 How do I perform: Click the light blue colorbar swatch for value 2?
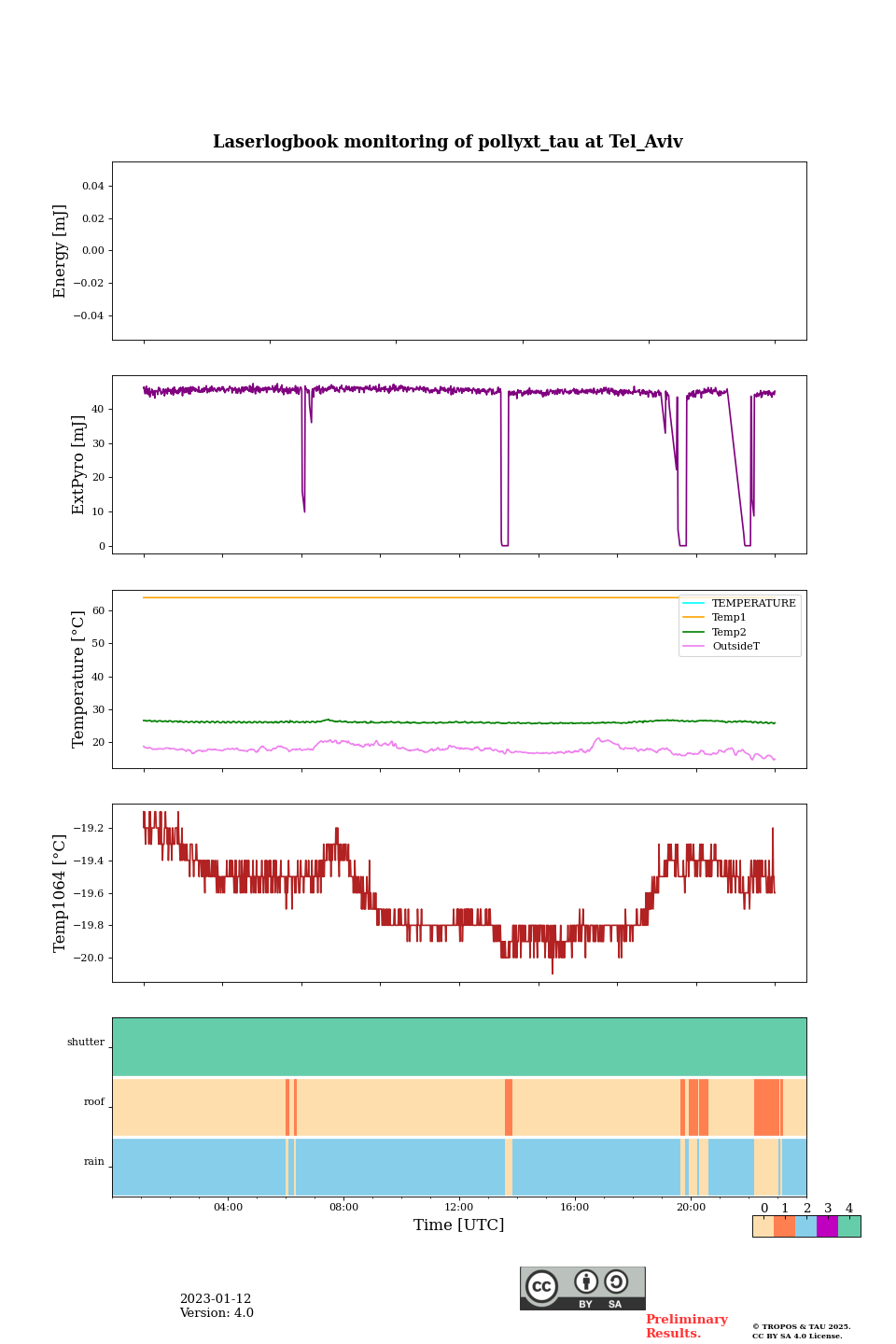point(806,1226)
